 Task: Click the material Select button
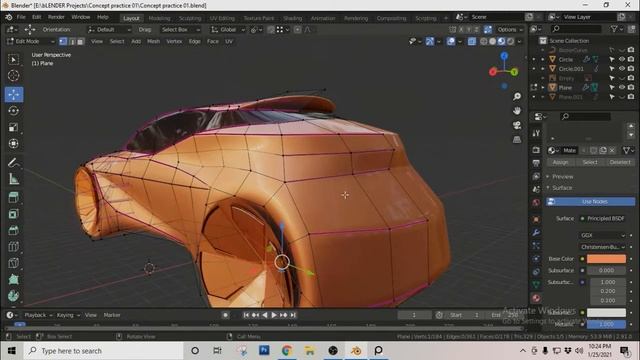coord(590,162)
